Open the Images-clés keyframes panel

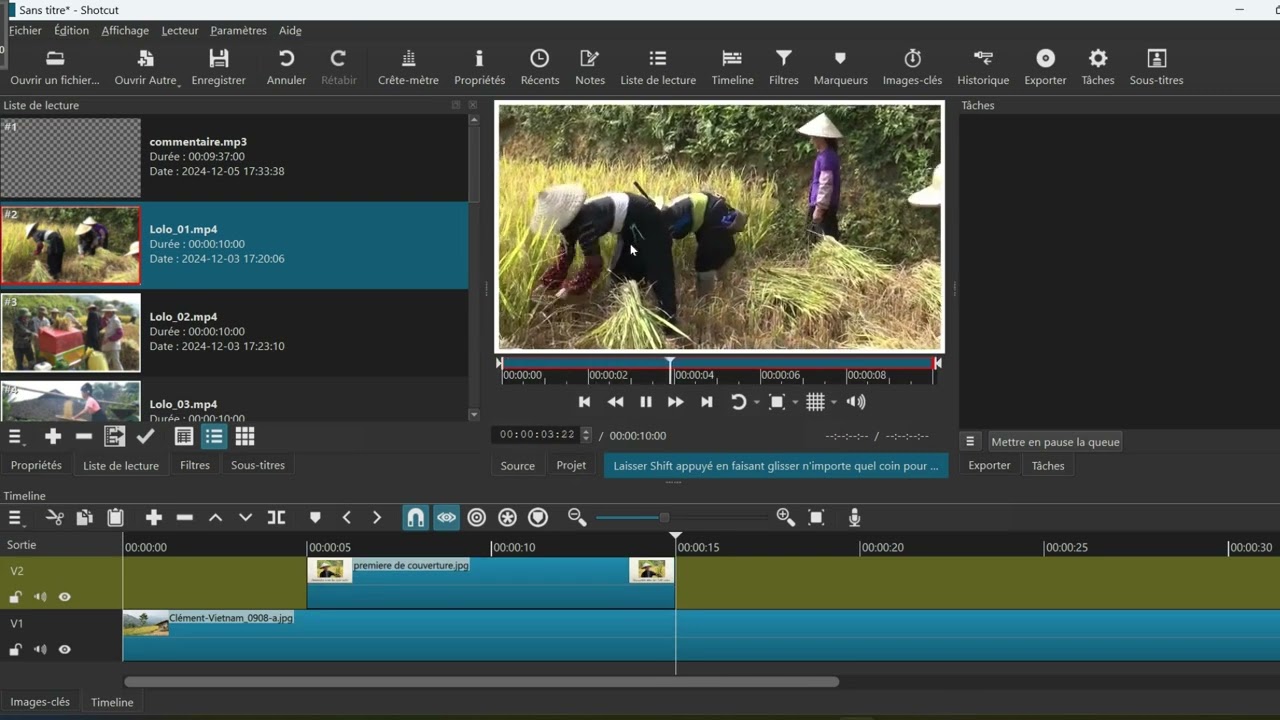coord(912,67)
